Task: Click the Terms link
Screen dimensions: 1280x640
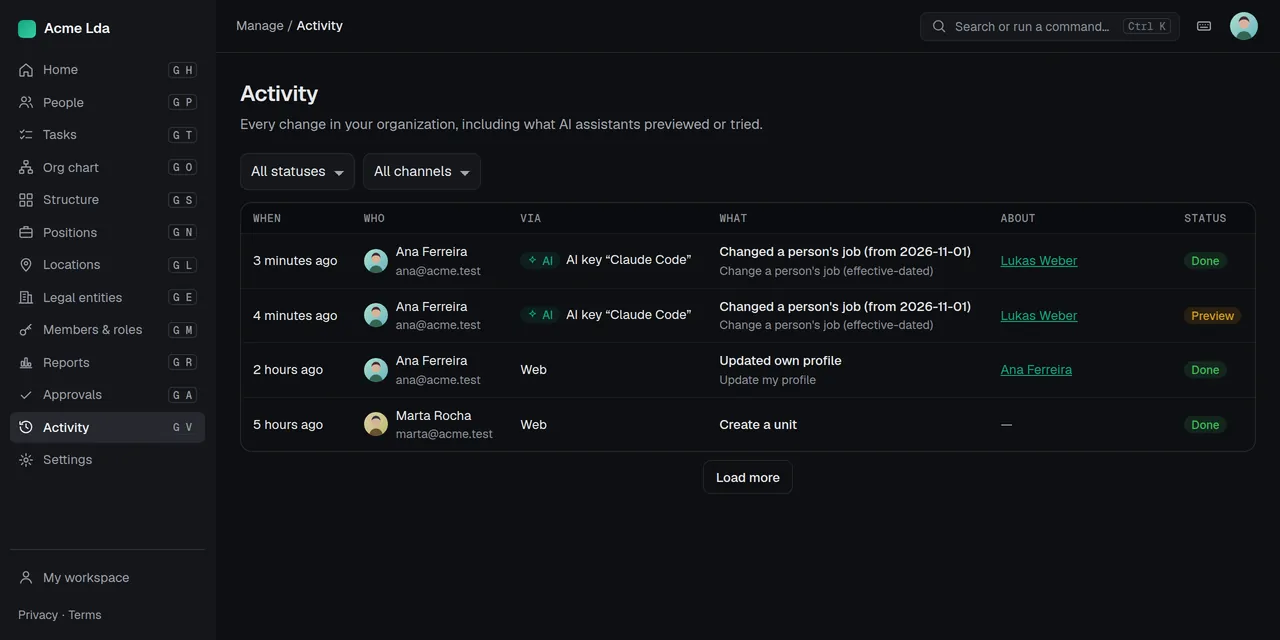Action: coord(85,615)
